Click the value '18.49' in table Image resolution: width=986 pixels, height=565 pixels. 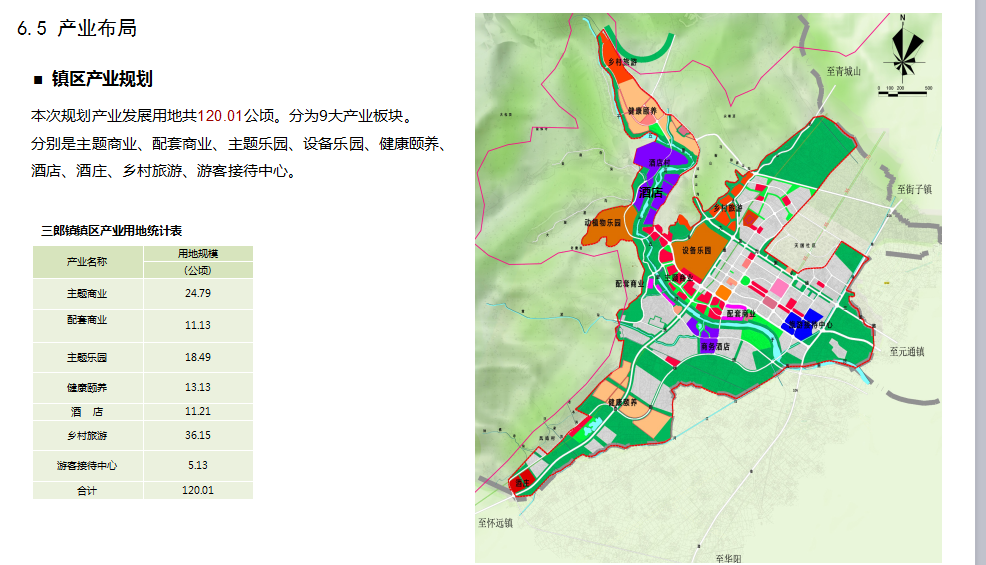198,357
